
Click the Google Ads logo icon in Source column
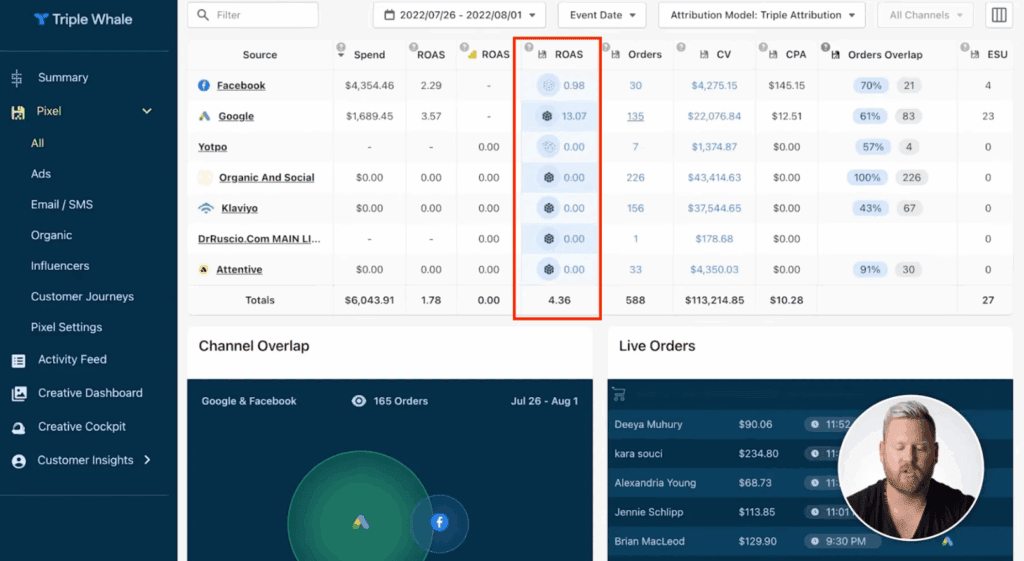[x=204, y=116]
